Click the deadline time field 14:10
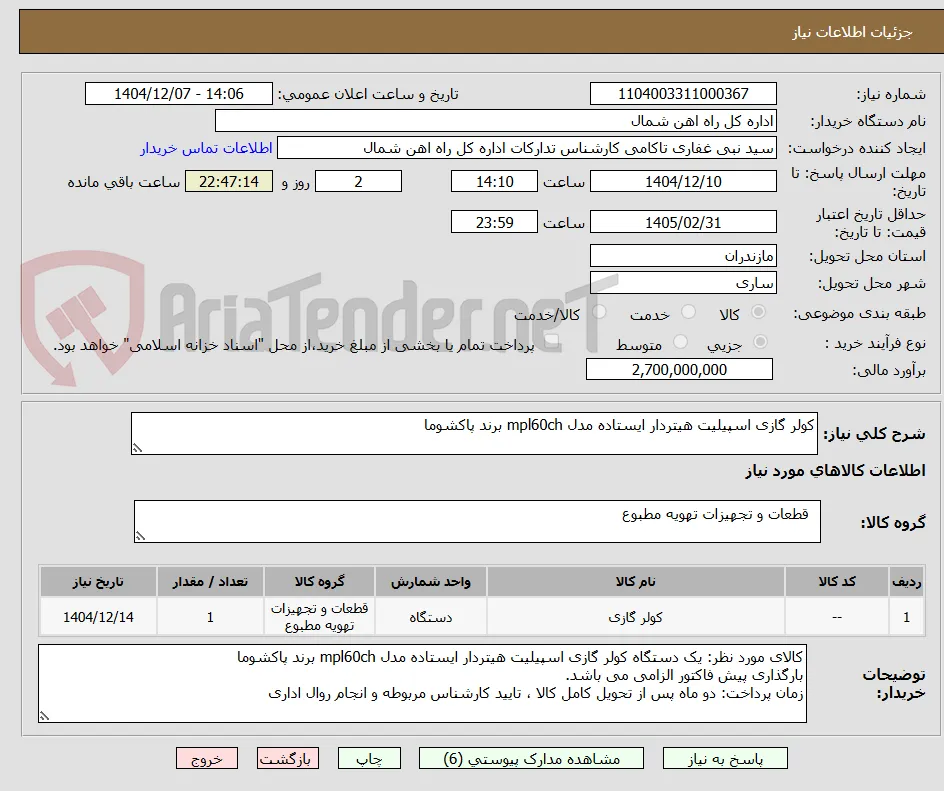The width and height of the screenshot is (944, 791). tap(494, 181)
